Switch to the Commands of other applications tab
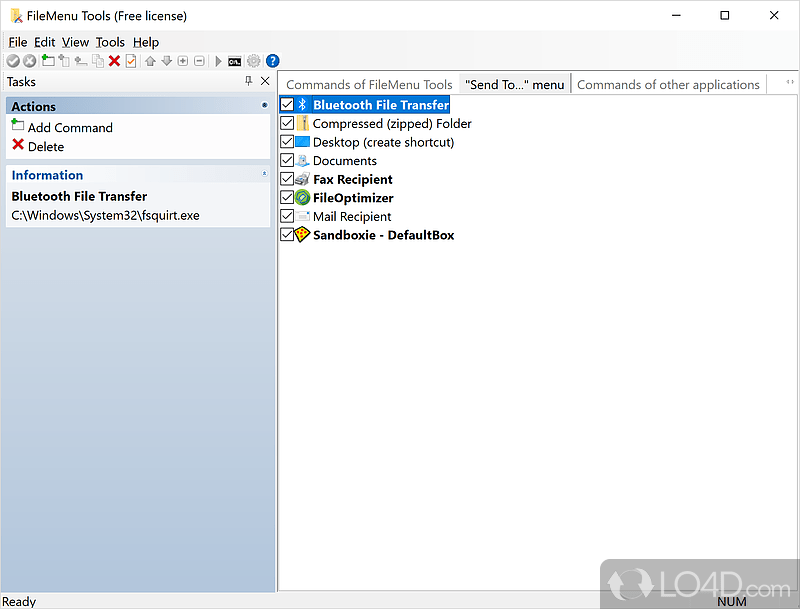This screenshot has width=800, height=609. tap(668, 84)
